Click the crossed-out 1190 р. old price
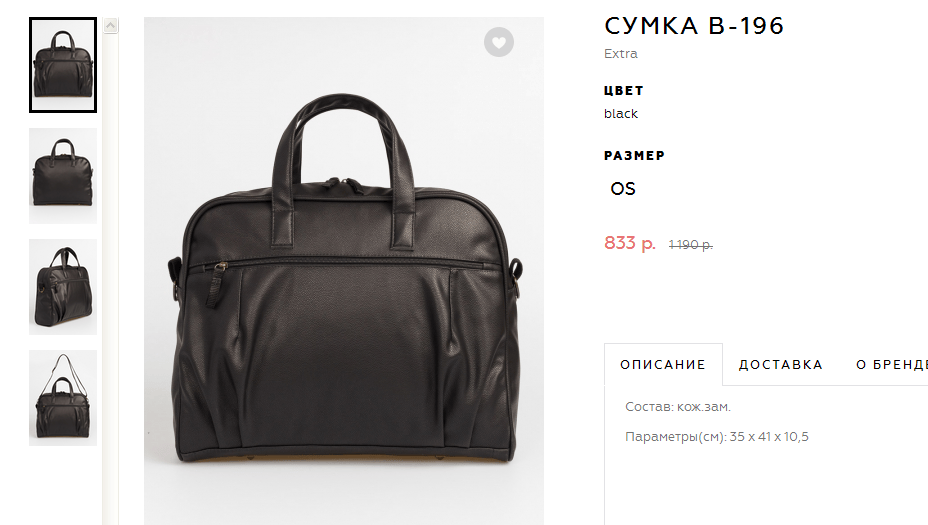This screenshot has width=928, height=525. point(691,244)
